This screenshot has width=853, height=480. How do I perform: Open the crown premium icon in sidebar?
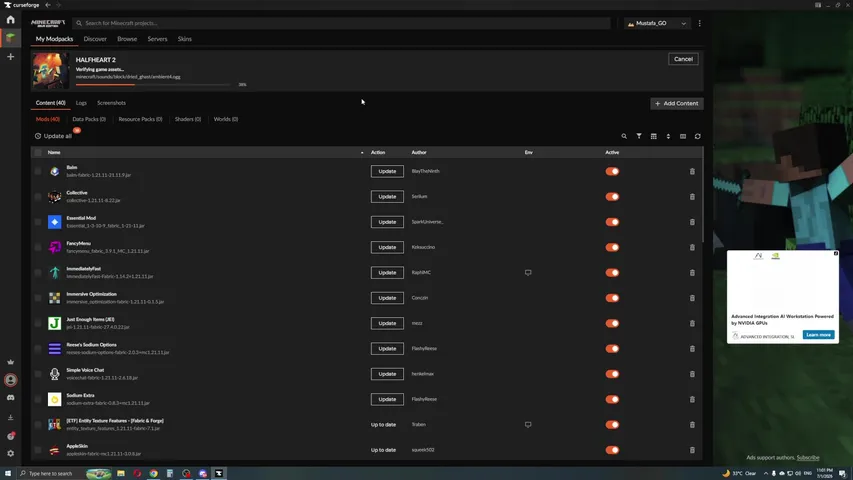10,362
